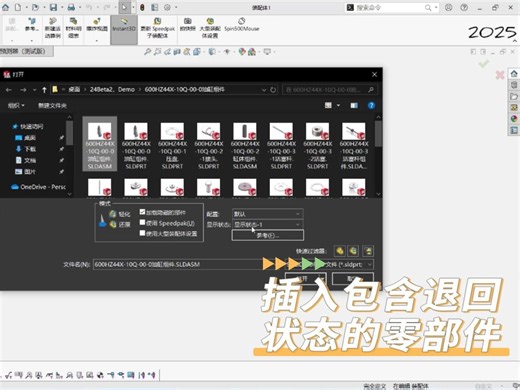Click the Edit Appearance color ball icon
Screen dimensions: 520x390
pyautogui.click(x=242, y=52)
